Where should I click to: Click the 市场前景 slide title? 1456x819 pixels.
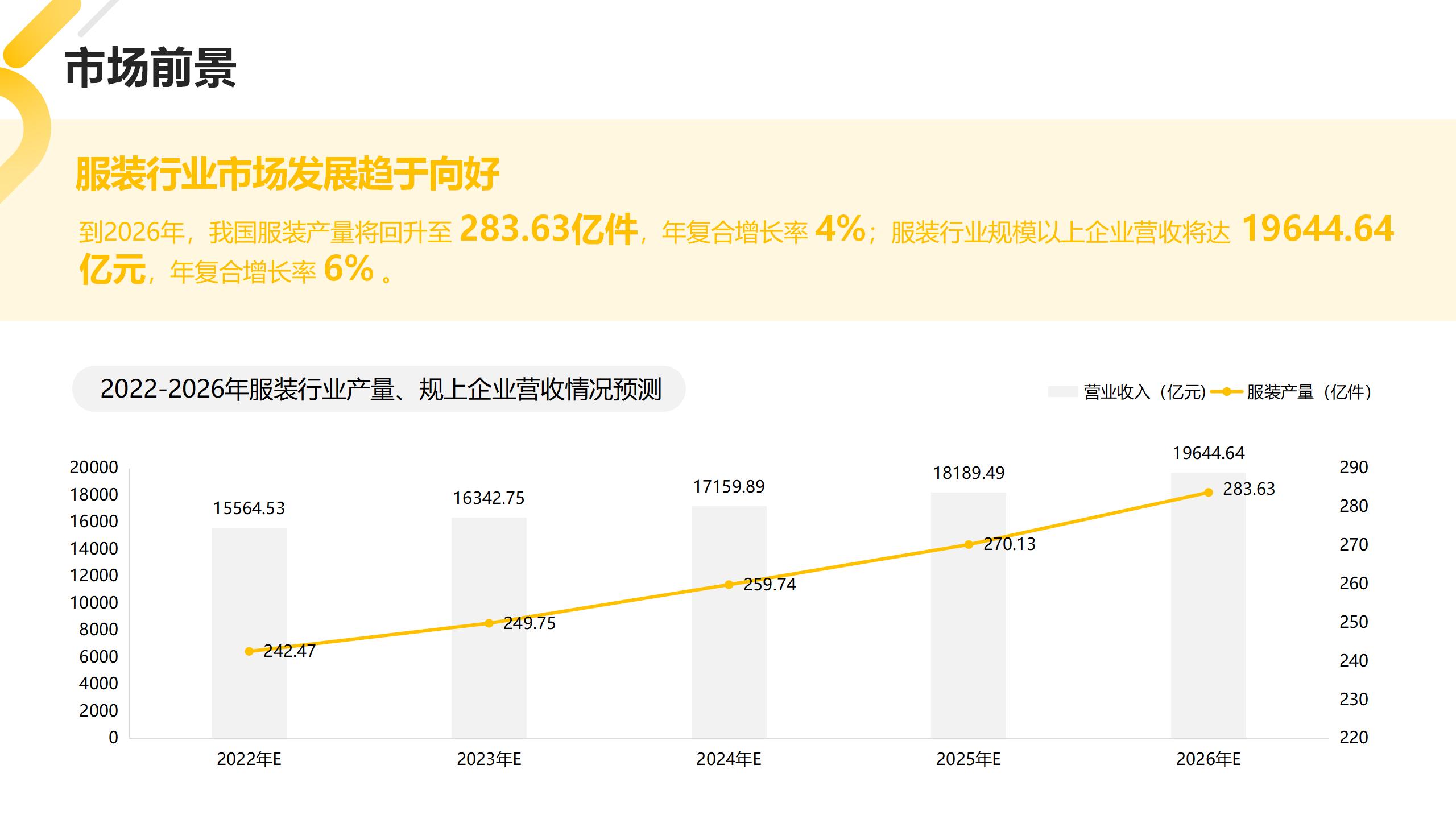150,68
